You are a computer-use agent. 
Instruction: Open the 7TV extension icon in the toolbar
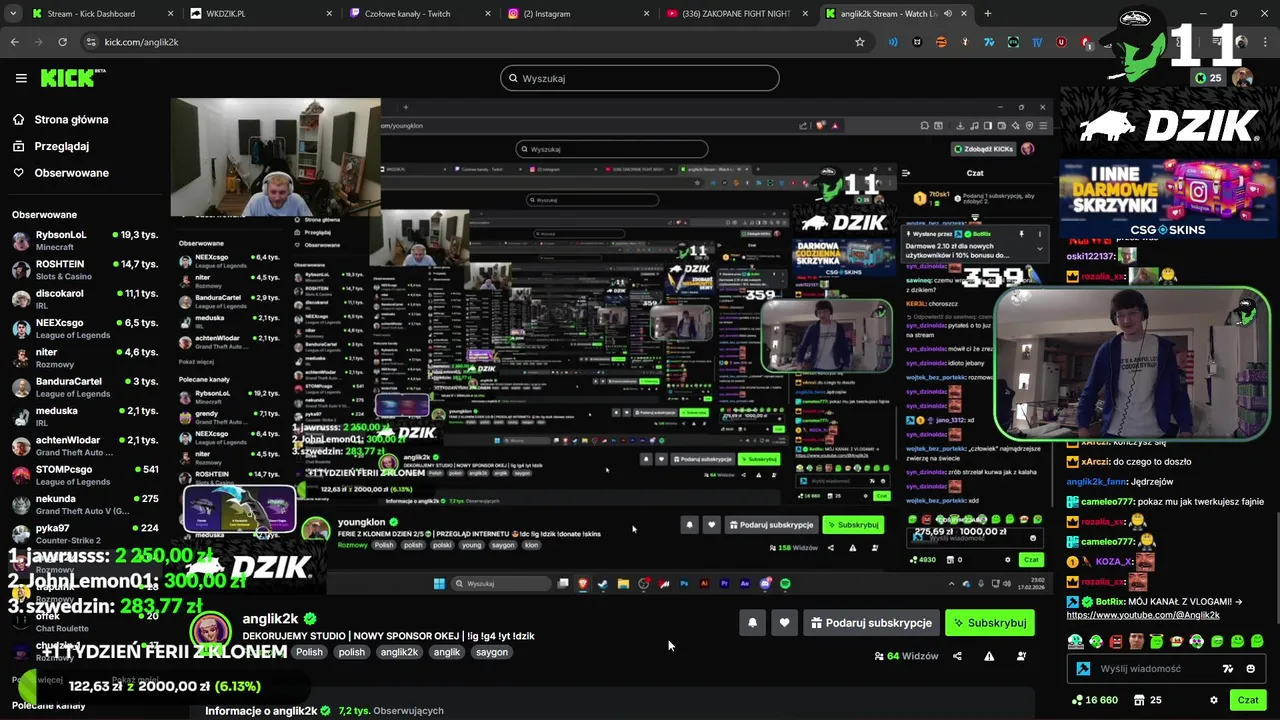point(989,42)
